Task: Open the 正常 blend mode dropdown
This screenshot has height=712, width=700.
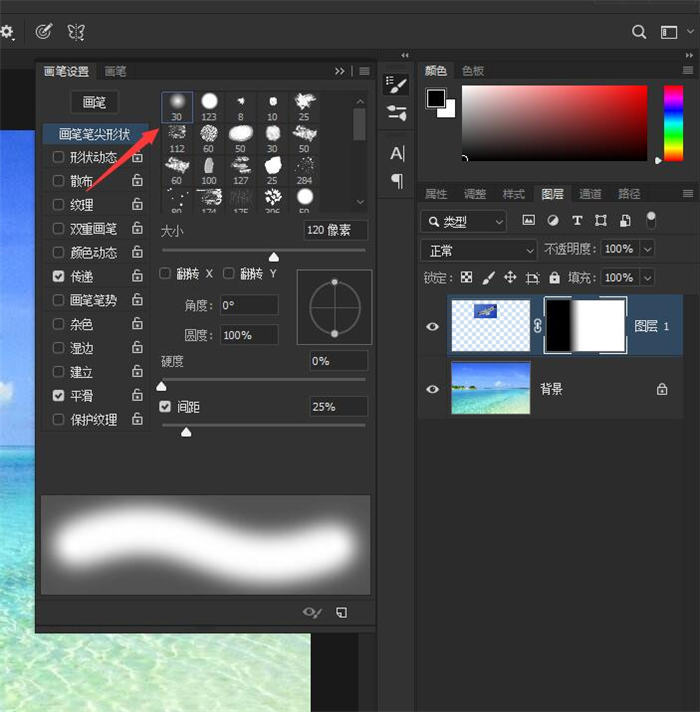Action: point(480,249)
